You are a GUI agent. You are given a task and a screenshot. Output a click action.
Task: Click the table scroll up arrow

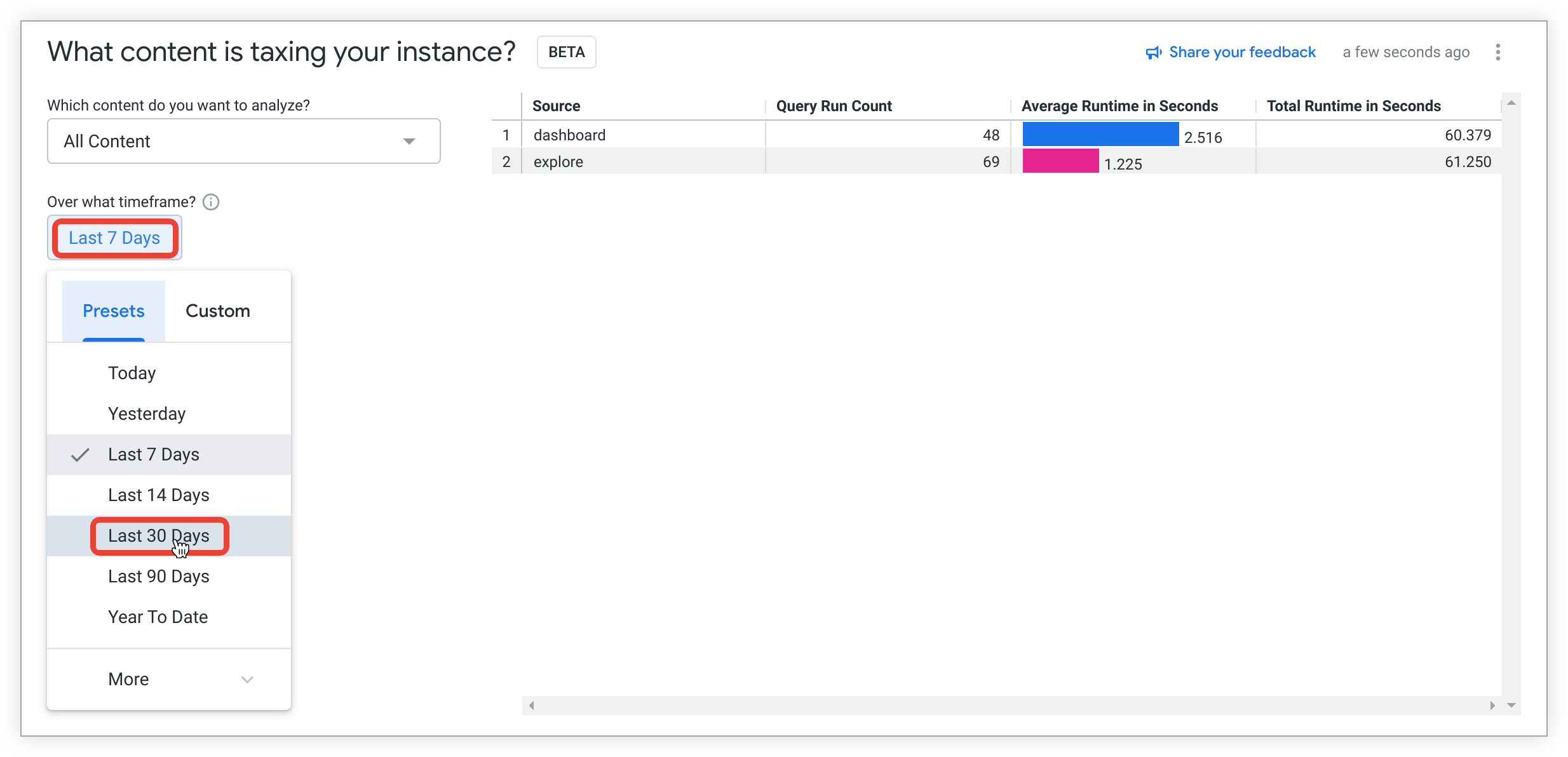pyautogui.click(x=1511, y=103)
